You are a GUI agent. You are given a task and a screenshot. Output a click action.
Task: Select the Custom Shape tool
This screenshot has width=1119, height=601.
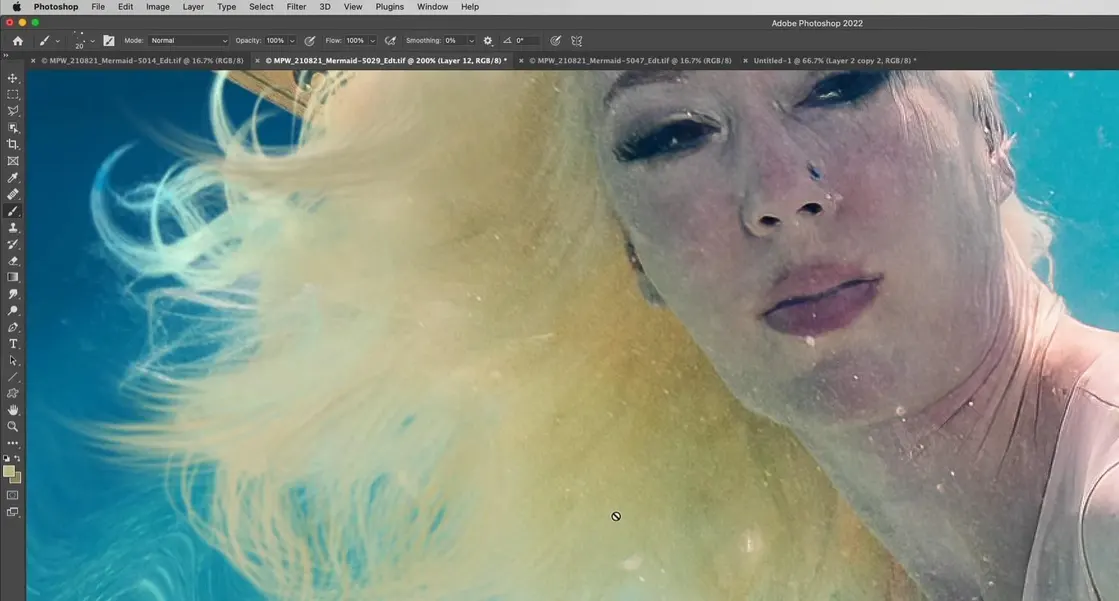13,393
